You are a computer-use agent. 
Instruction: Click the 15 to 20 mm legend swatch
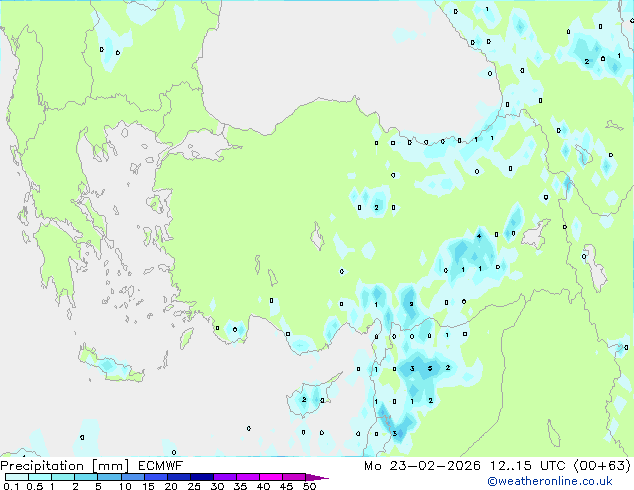pos(155,477)
